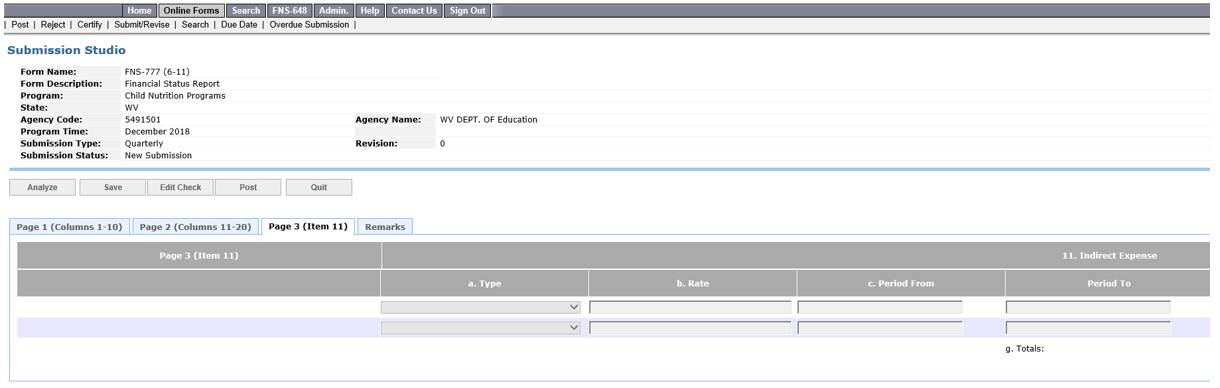The image size is (1220, 388).
Task: Click submission status 'New Submission'
Action: [x=158, y=156]
